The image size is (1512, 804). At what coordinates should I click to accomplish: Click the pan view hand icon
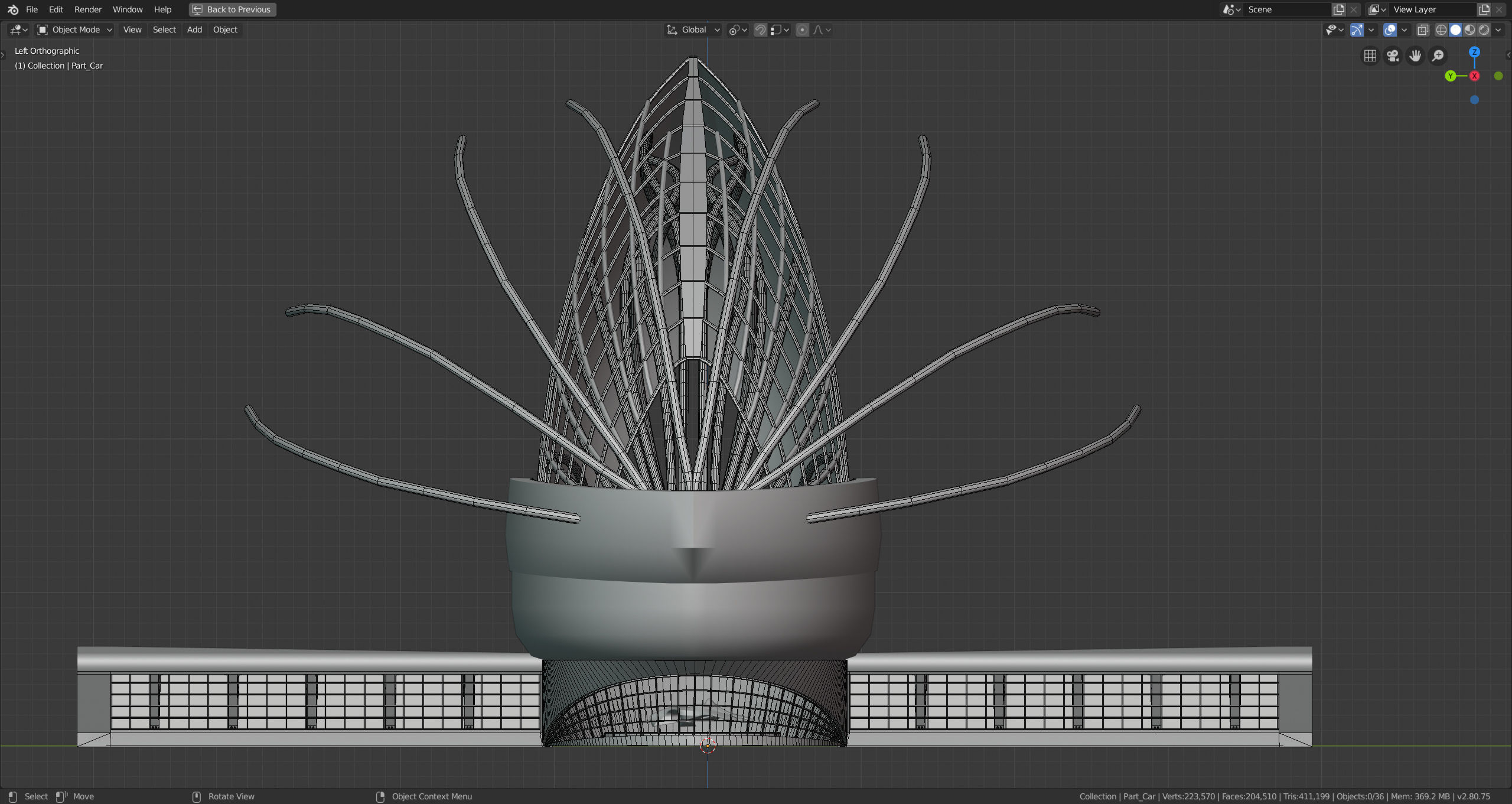(x=1415, y=56)
